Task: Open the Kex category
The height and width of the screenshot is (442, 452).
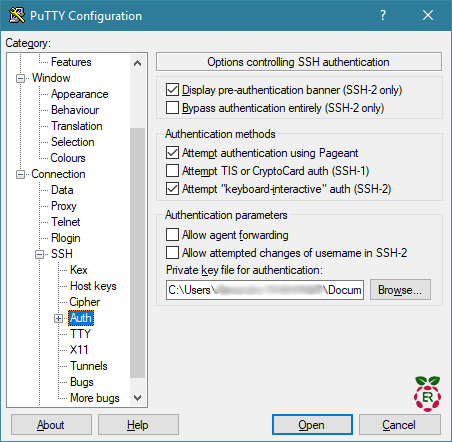Action: (x=79, y=270)
